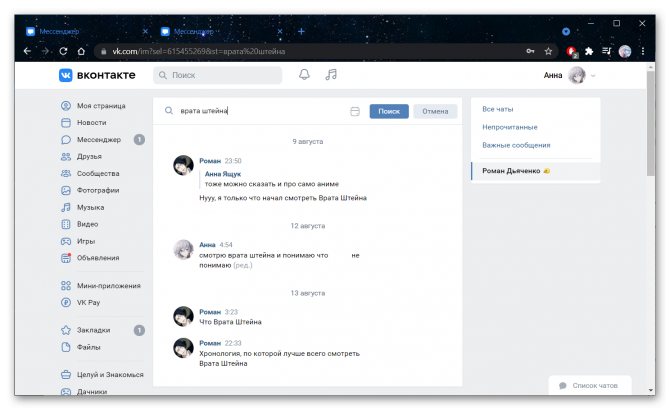This screenshot has height=410, width=670.
Task: Bookmark page with the star icon
Action: tap(548, 51)
